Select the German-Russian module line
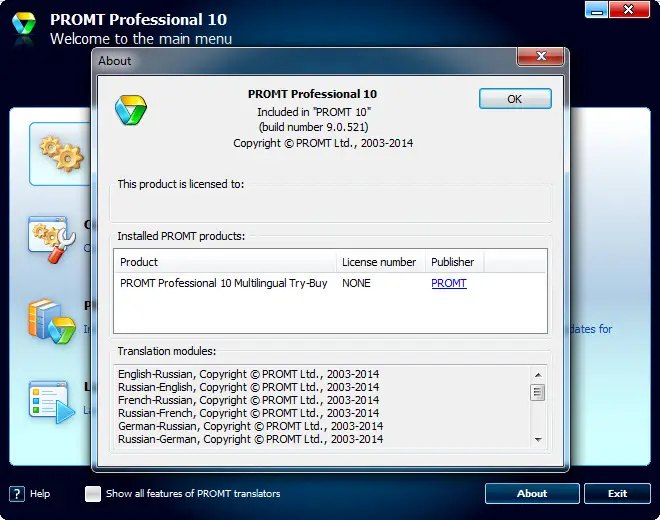 (250, 426)
